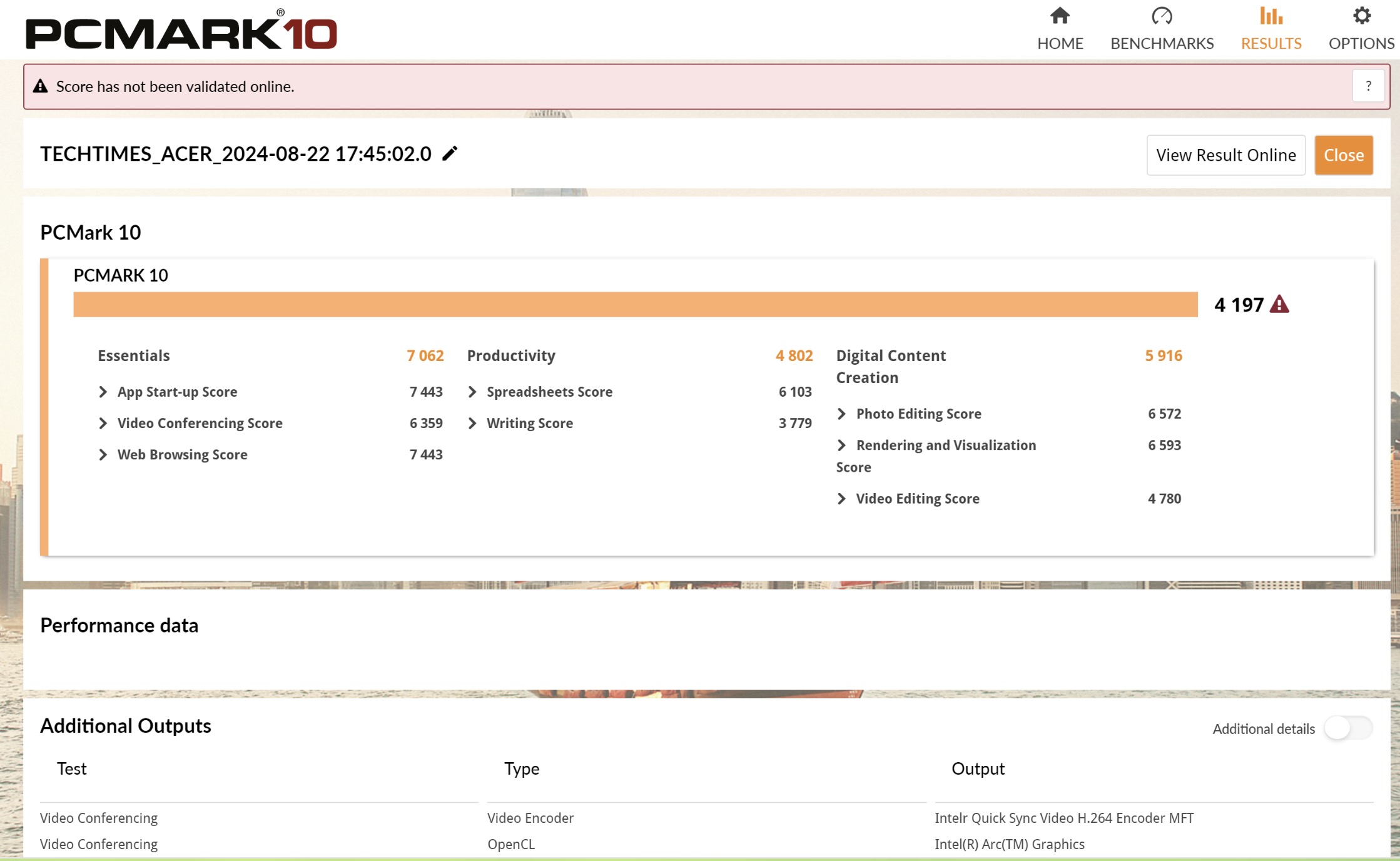
Task: Click the Video Conferencing cell in Video Encoder row
Action: click(x=99, y=818)
